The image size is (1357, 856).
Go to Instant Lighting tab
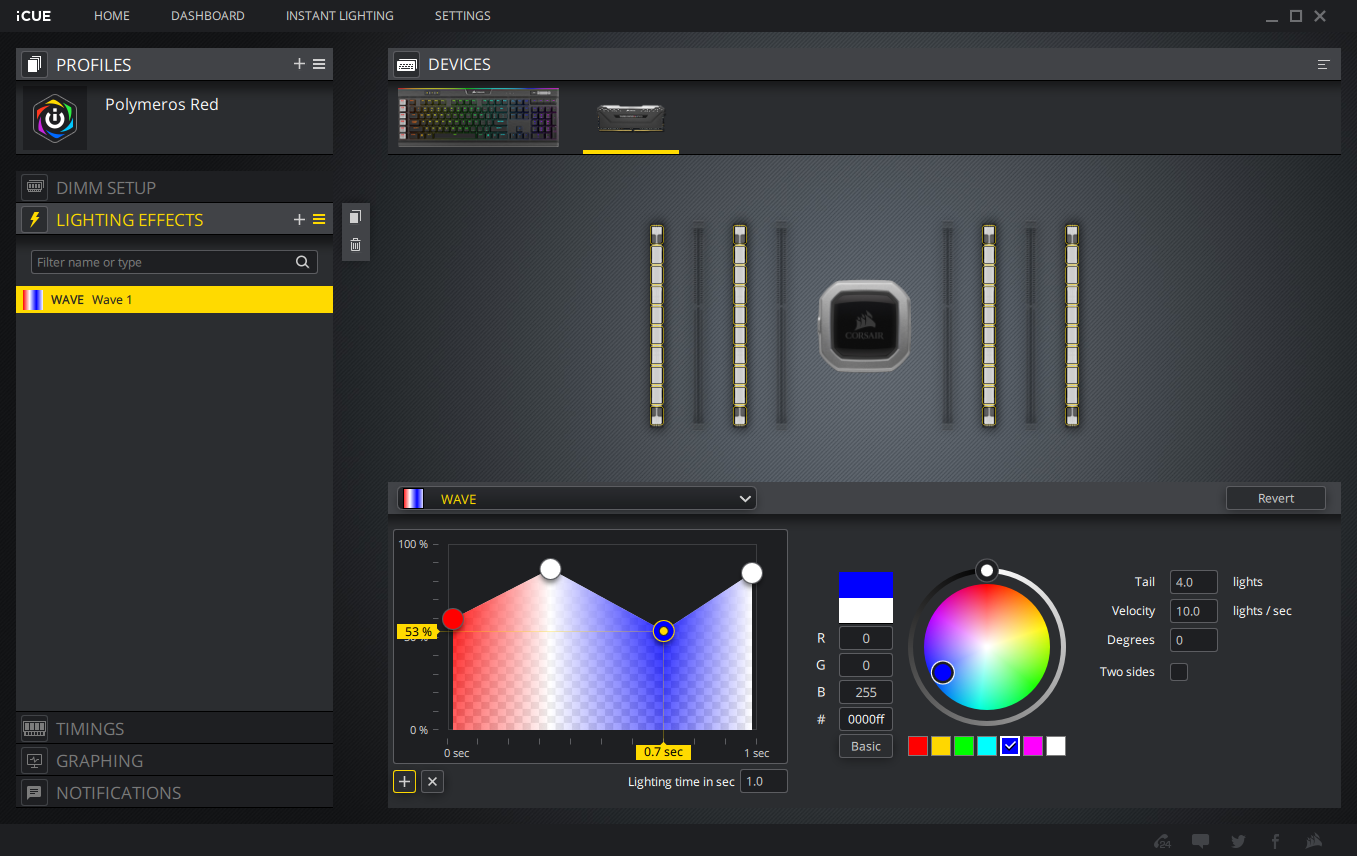[x=339, y=16]
